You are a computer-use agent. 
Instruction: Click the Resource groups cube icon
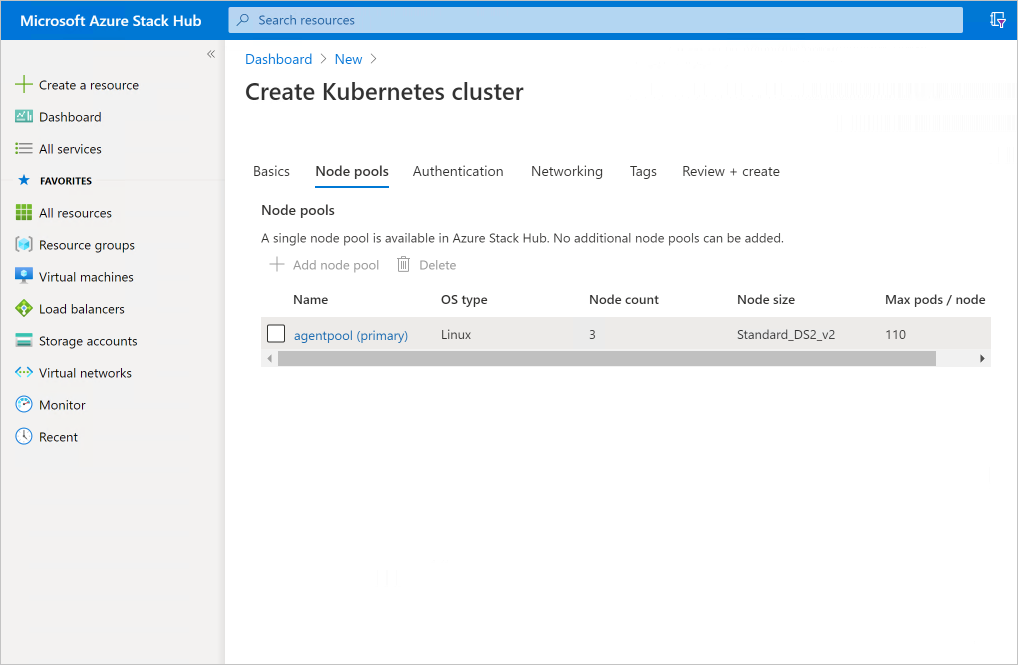[24, 245]
